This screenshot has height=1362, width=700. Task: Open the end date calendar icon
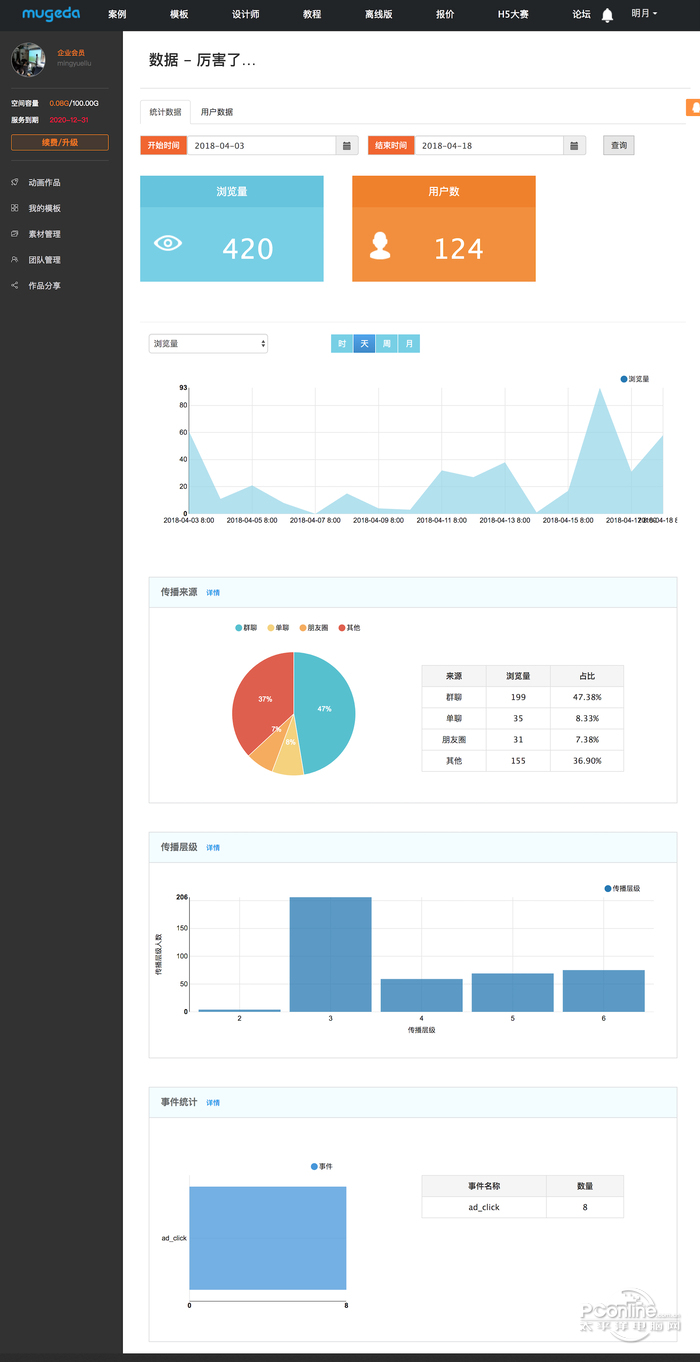pos(574,146)
